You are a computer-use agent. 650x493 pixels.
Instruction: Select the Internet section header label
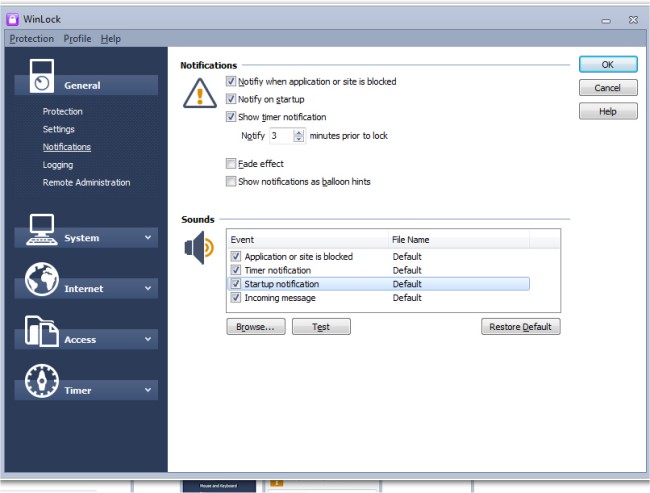pos(84,289)
